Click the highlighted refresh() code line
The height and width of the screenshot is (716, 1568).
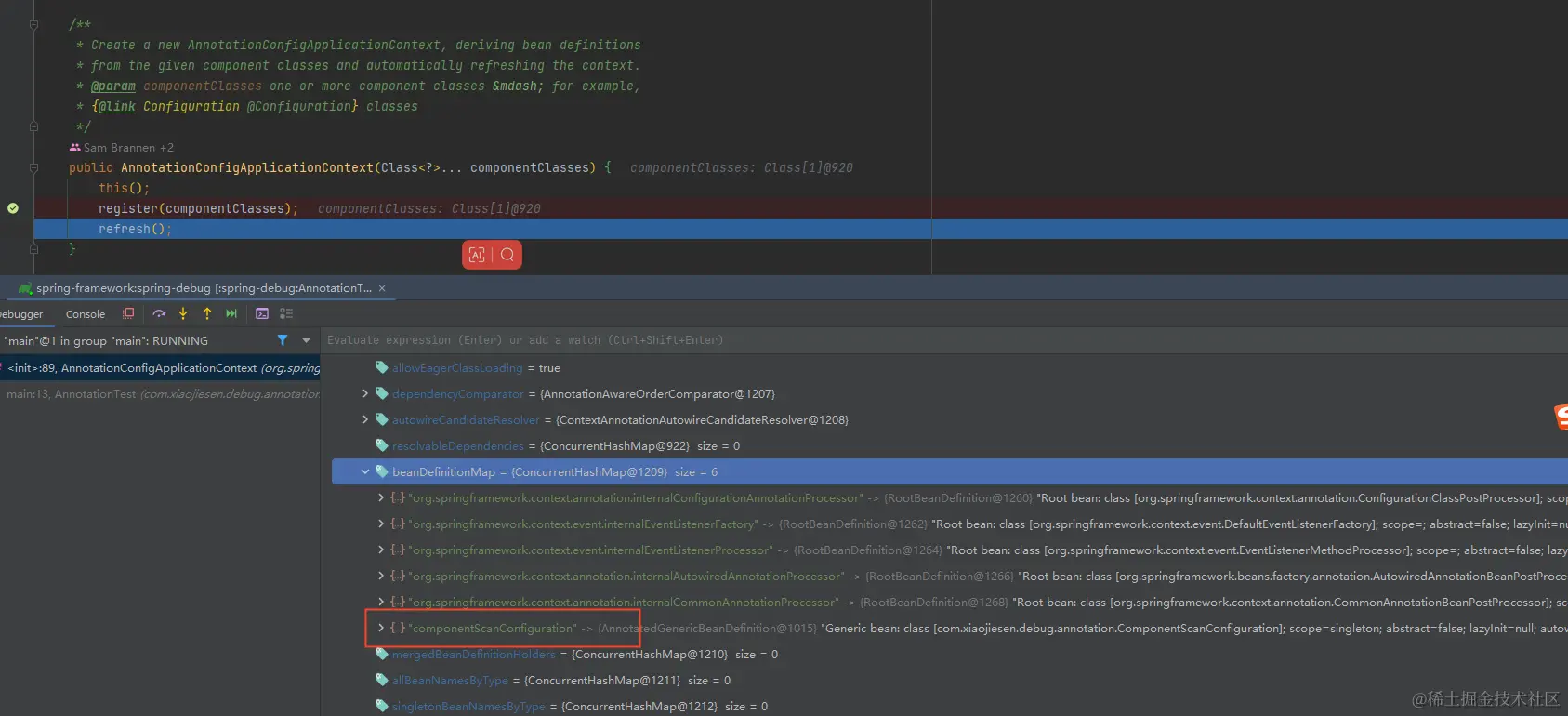click(x=800, y=229)
